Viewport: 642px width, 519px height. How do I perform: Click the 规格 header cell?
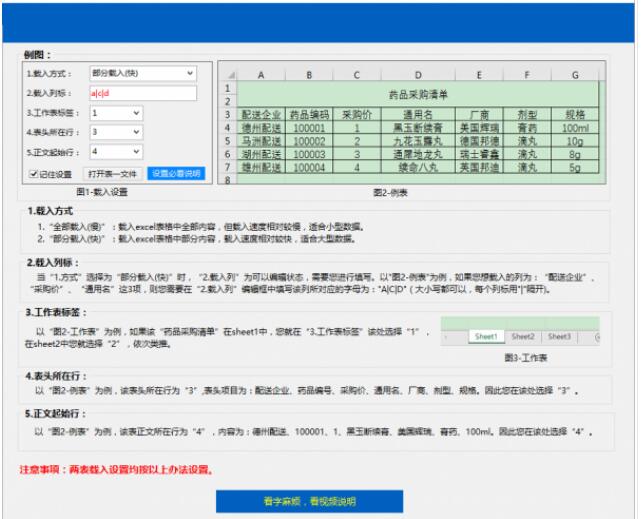[x=575, y=115]
